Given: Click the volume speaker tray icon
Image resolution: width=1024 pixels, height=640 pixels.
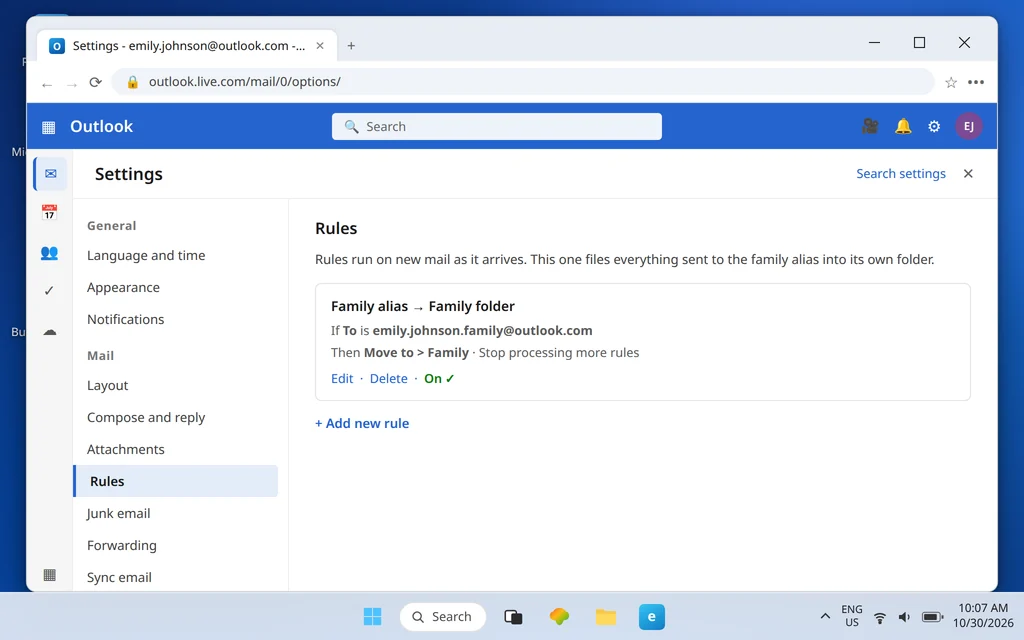Looking at the screenshot, I should click(904, 617).
